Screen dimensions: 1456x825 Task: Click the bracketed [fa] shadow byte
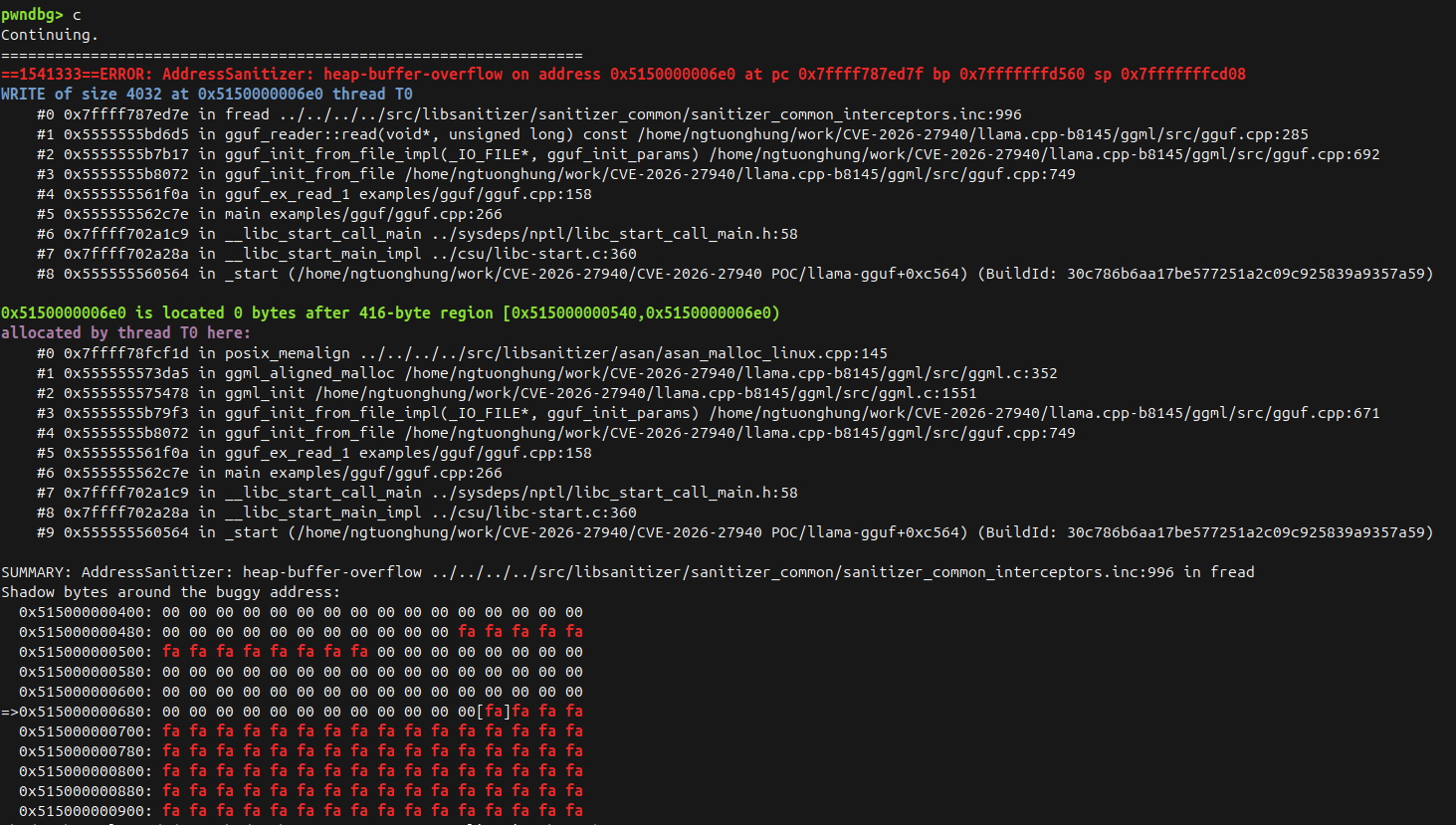(494, 712)
